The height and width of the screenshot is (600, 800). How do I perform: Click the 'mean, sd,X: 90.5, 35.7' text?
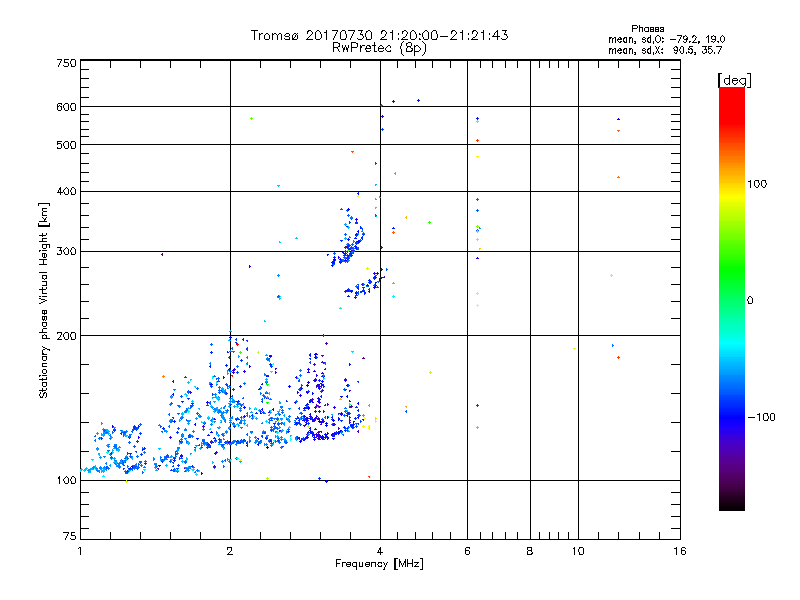pos(665,50)
